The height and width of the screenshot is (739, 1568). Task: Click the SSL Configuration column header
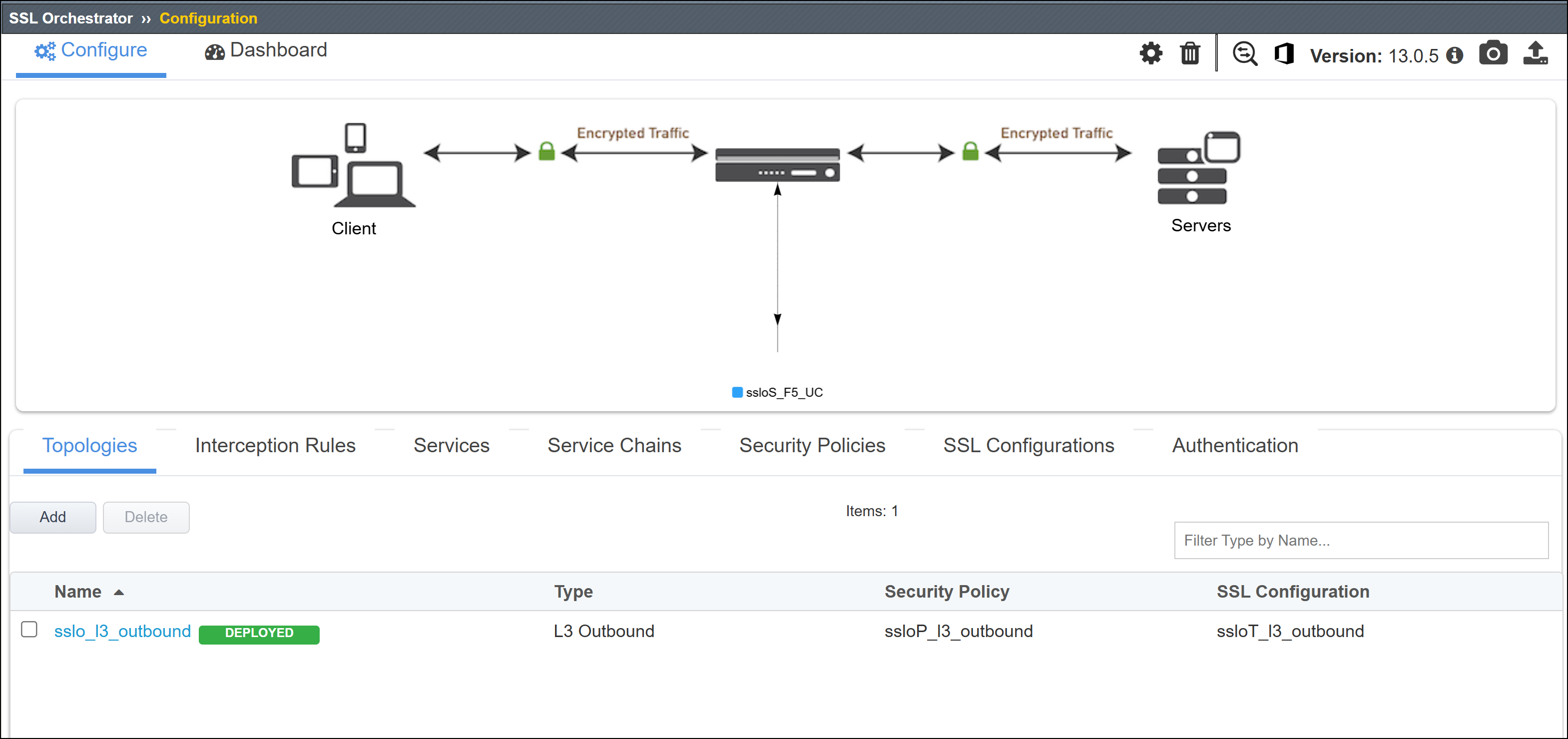pyautogui.click(x=1293, y=592)
